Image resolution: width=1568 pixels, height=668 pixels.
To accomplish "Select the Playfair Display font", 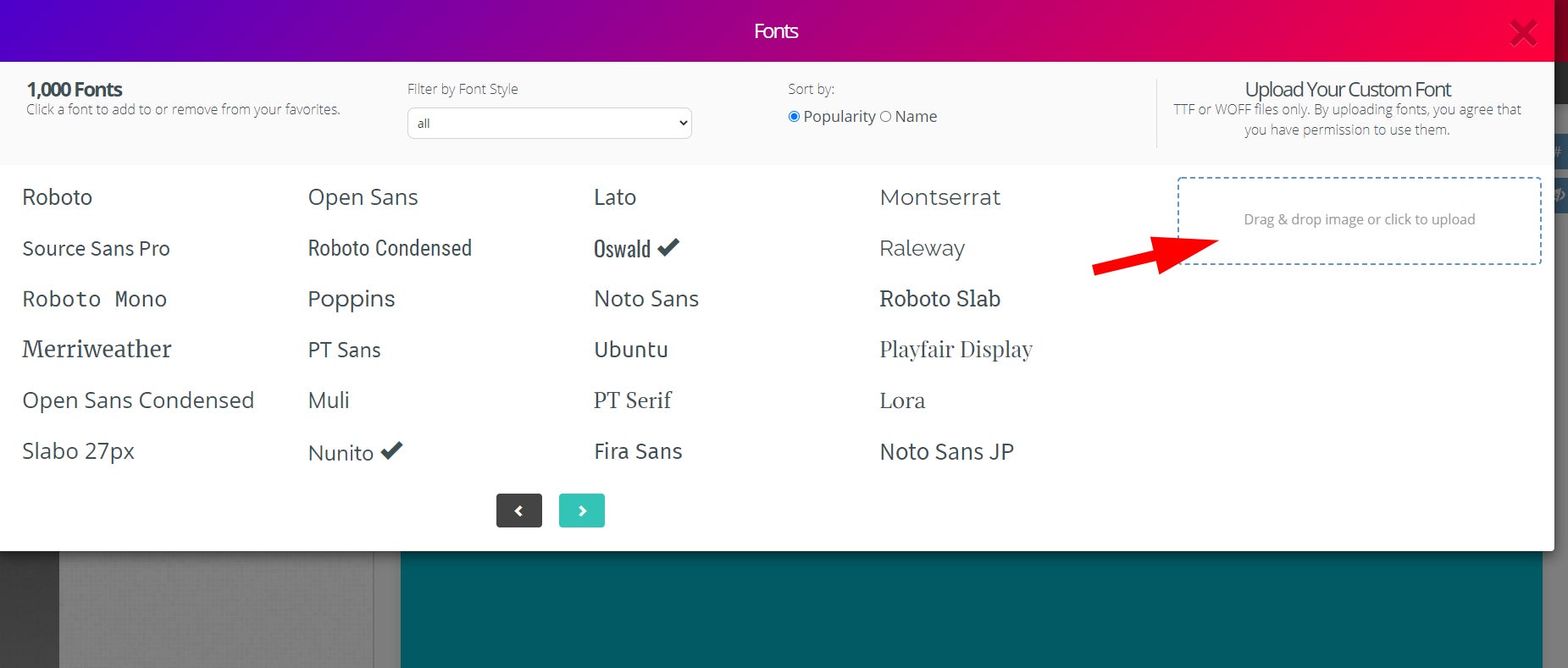I will pos(956,350).
